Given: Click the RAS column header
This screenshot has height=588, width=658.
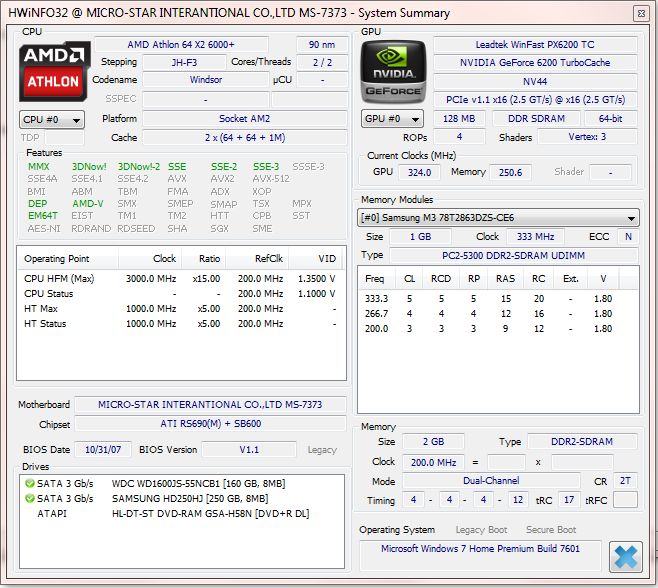Looking at the screenshot, I should (505, 279).
